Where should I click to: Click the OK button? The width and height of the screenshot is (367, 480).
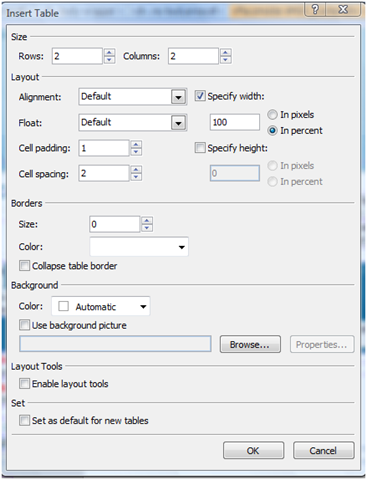253,451
